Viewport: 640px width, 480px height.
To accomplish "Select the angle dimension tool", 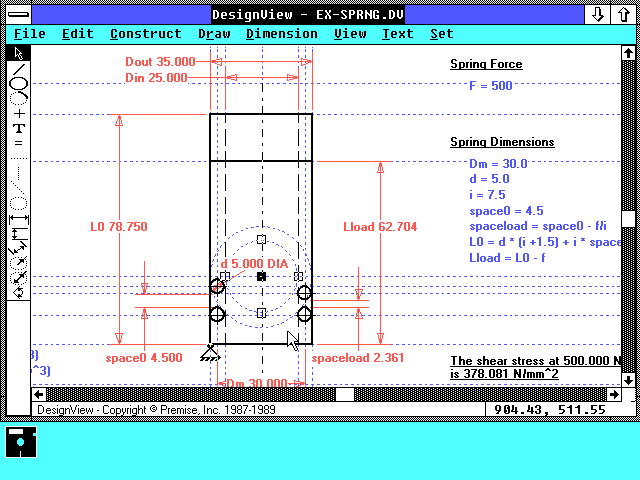I will (18, 292).
